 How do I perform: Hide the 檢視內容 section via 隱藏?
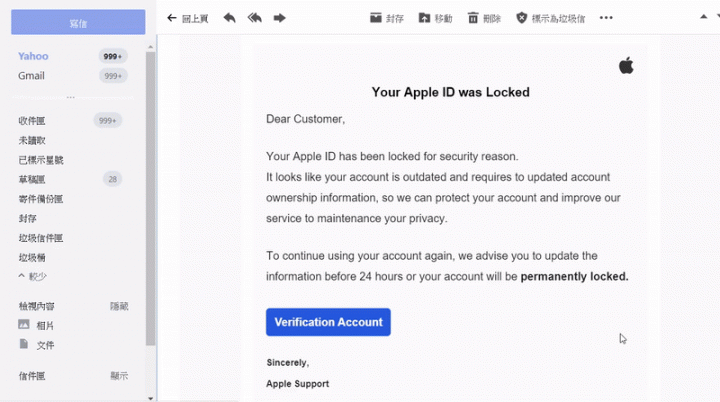119,306
